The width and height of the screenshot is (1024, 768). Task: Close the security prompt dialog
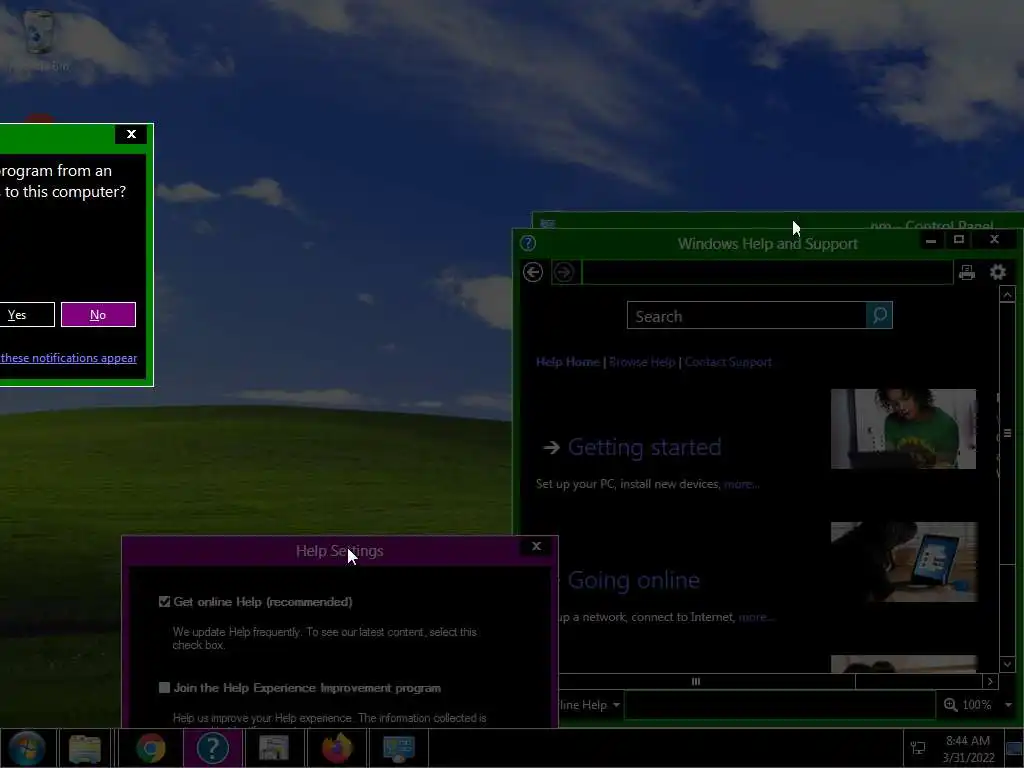click(x=131, y=134)
